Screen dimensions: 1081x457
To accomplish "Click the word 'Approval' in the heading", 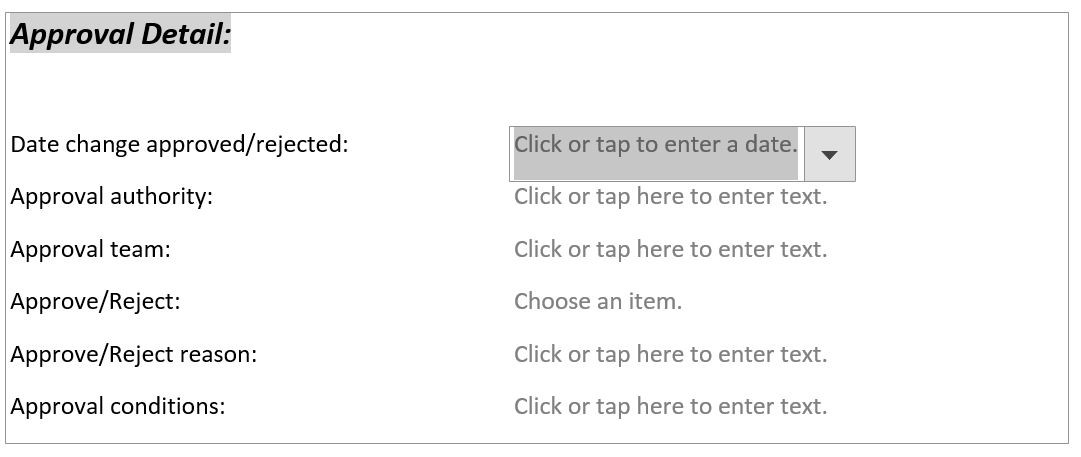I will [x=71, y=35].
